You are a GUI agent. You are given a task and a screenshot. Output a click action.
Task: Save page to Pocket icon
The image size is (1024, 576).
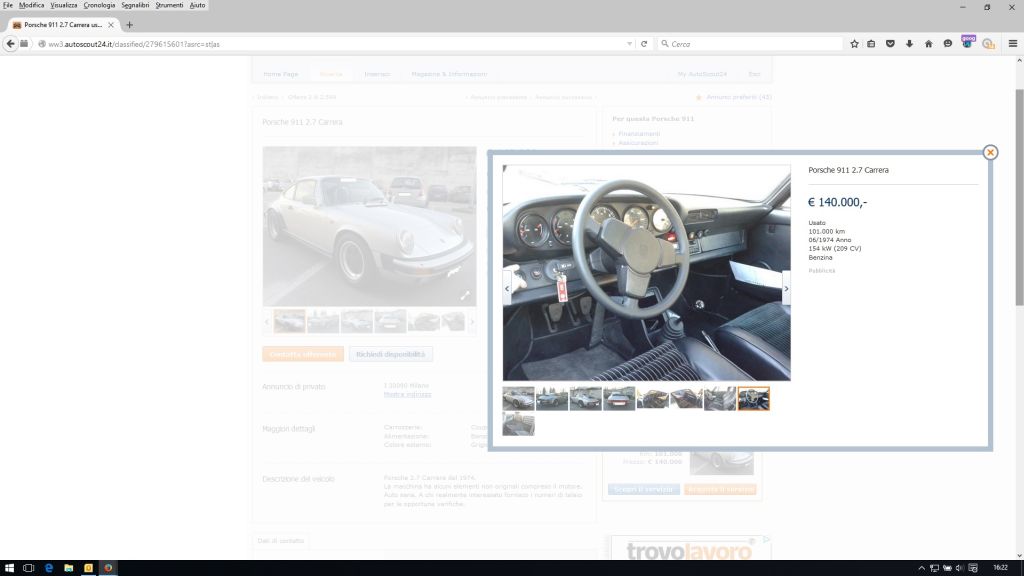click(890, 44)
